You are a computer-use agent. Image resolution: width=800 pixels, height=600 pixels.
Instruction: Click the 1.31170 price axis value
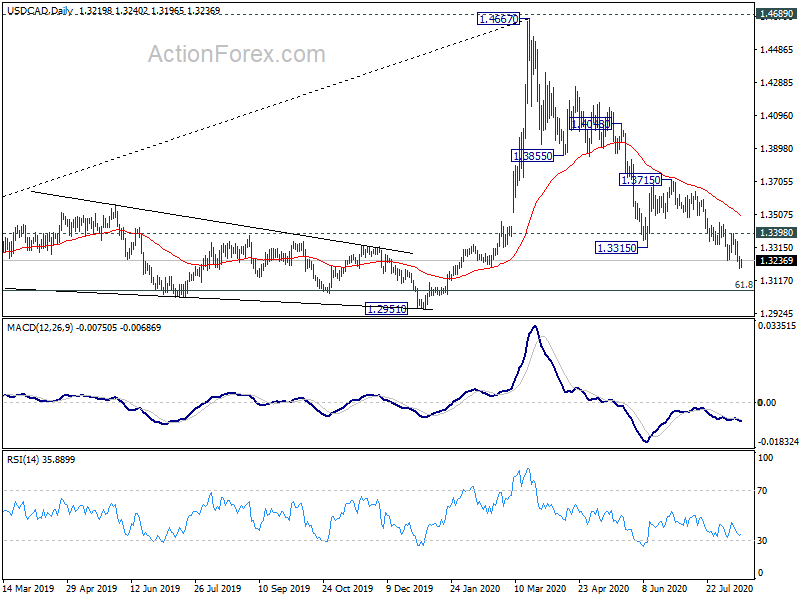point(777,281)
